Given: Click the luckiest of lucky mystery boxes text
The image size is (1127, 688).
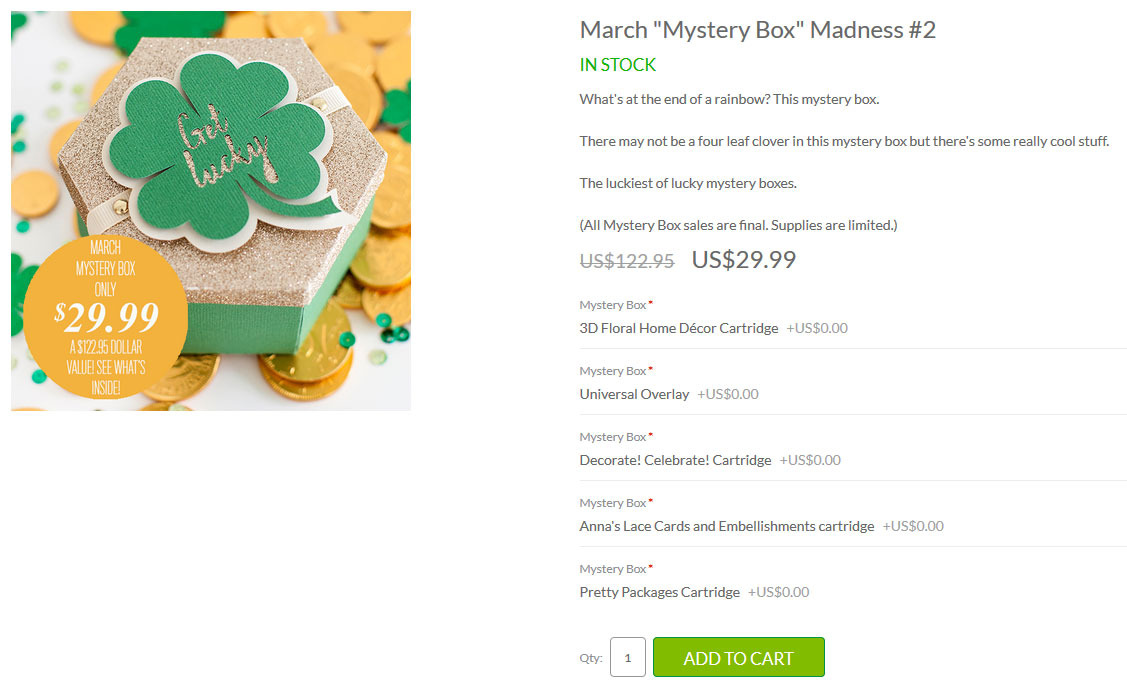Looking at the screenshot, I should tap(688, 183).
